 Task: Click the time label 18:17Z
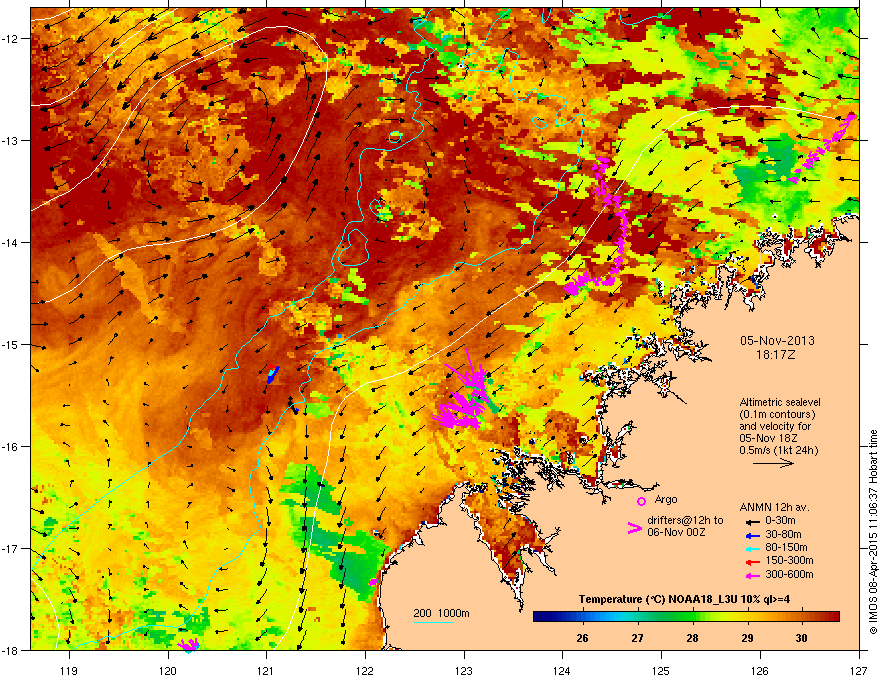[776, 355]
